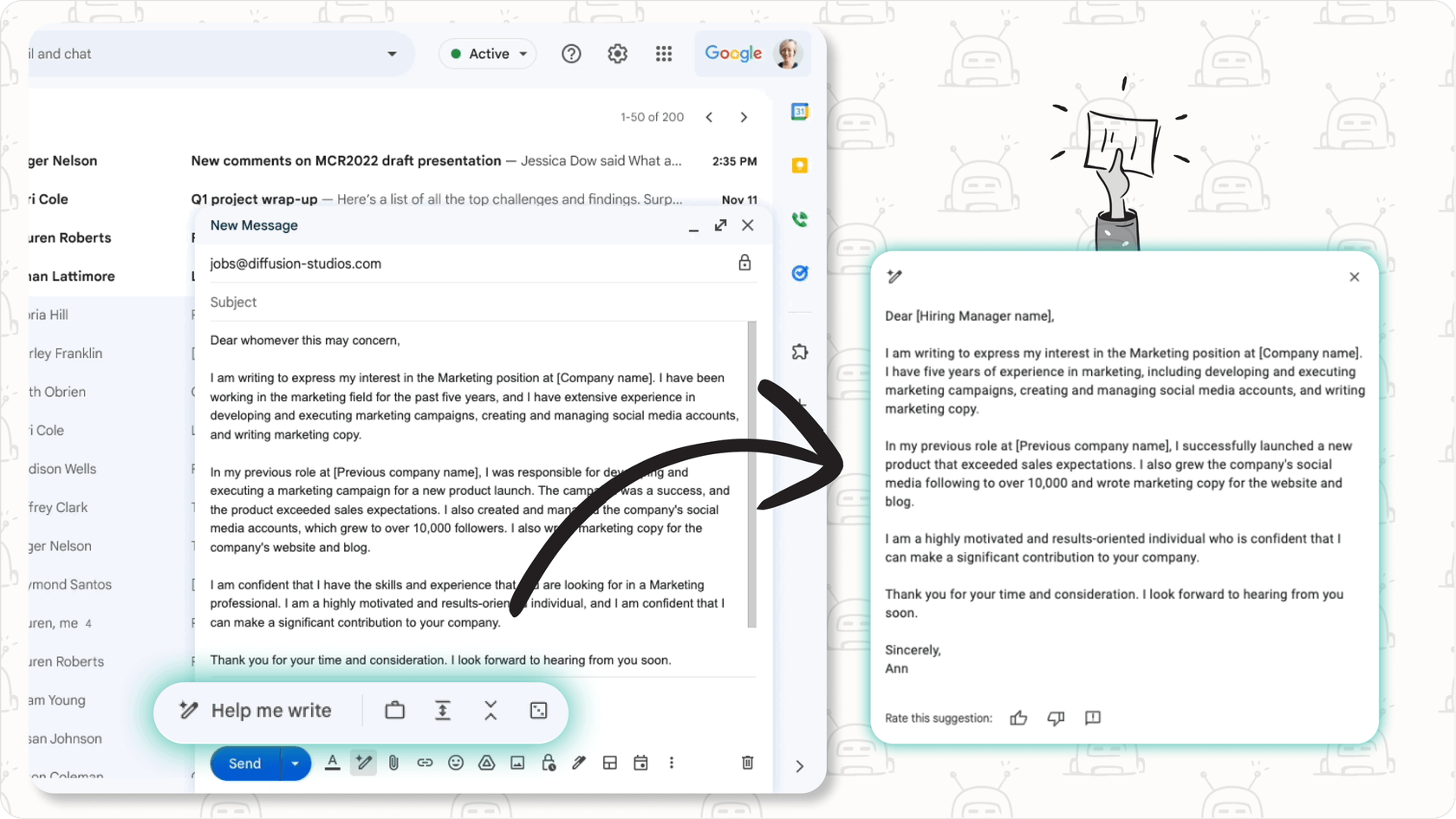Open Google Tasks from the sidebar
The image size is (1456, 819).
799,273
